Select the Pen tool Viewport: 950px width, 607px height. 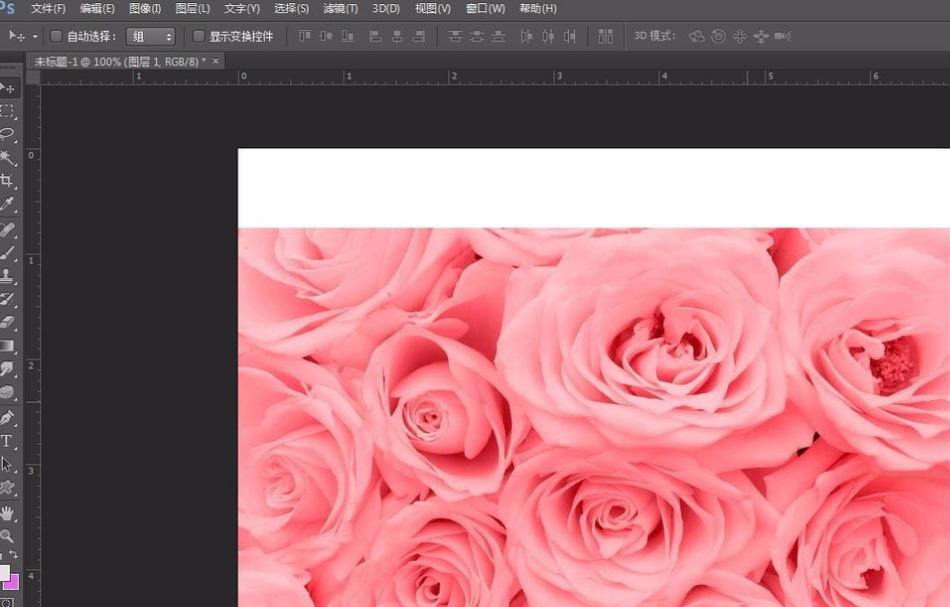(7, 417)
